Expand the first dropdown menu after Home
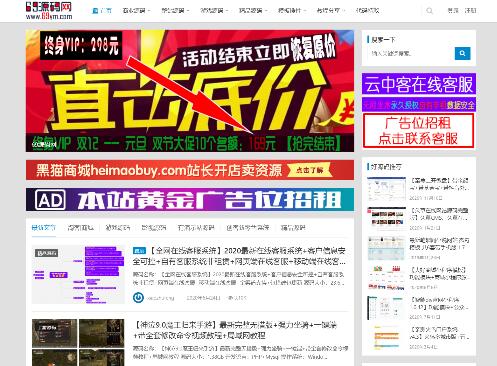This screenshot has width=497, height=366. 136,11
